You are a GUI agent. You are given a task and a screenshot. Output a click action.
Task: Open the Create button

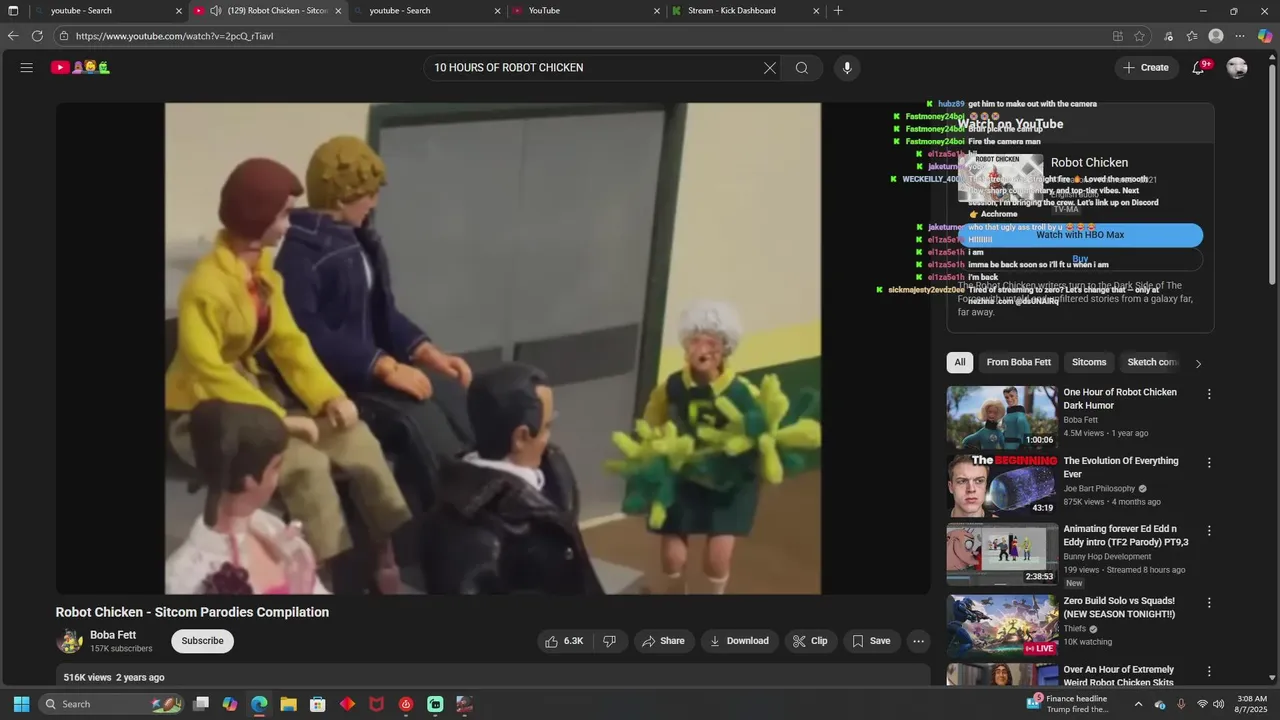[x=1146, y=68]
